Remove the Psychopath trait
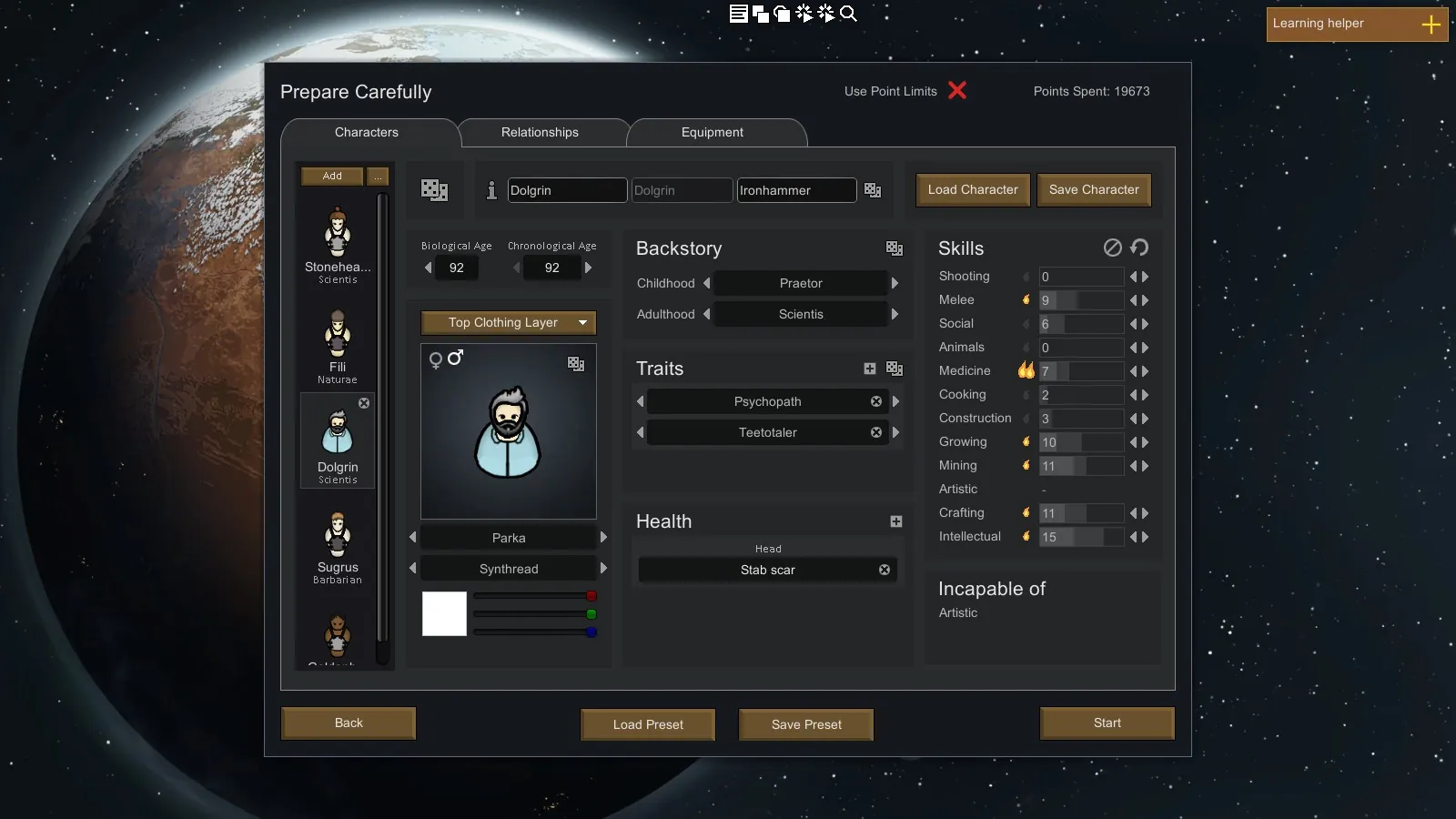This screenshot has width=1456, height=819. tap(876, 401)
